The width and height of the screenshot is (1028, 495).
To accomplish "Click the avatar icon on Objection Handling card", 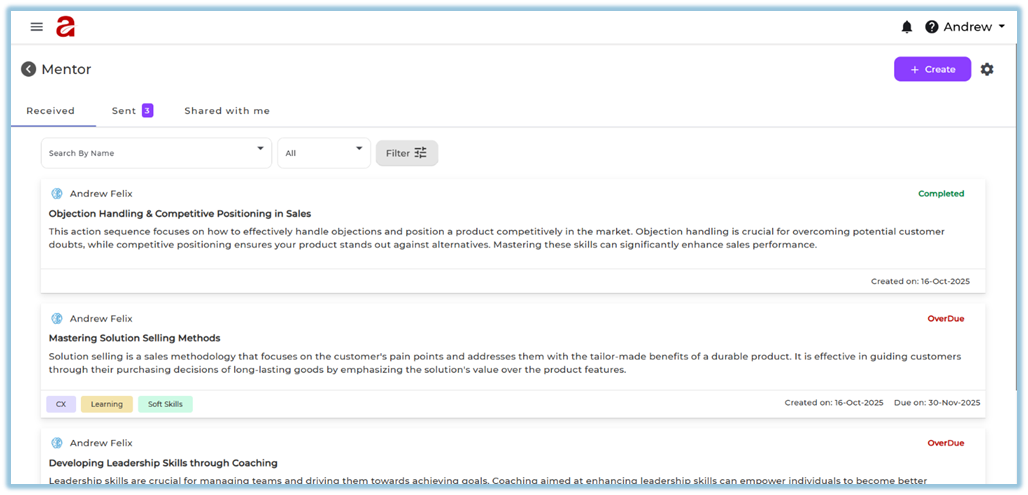I will click(x=57, y=194).
